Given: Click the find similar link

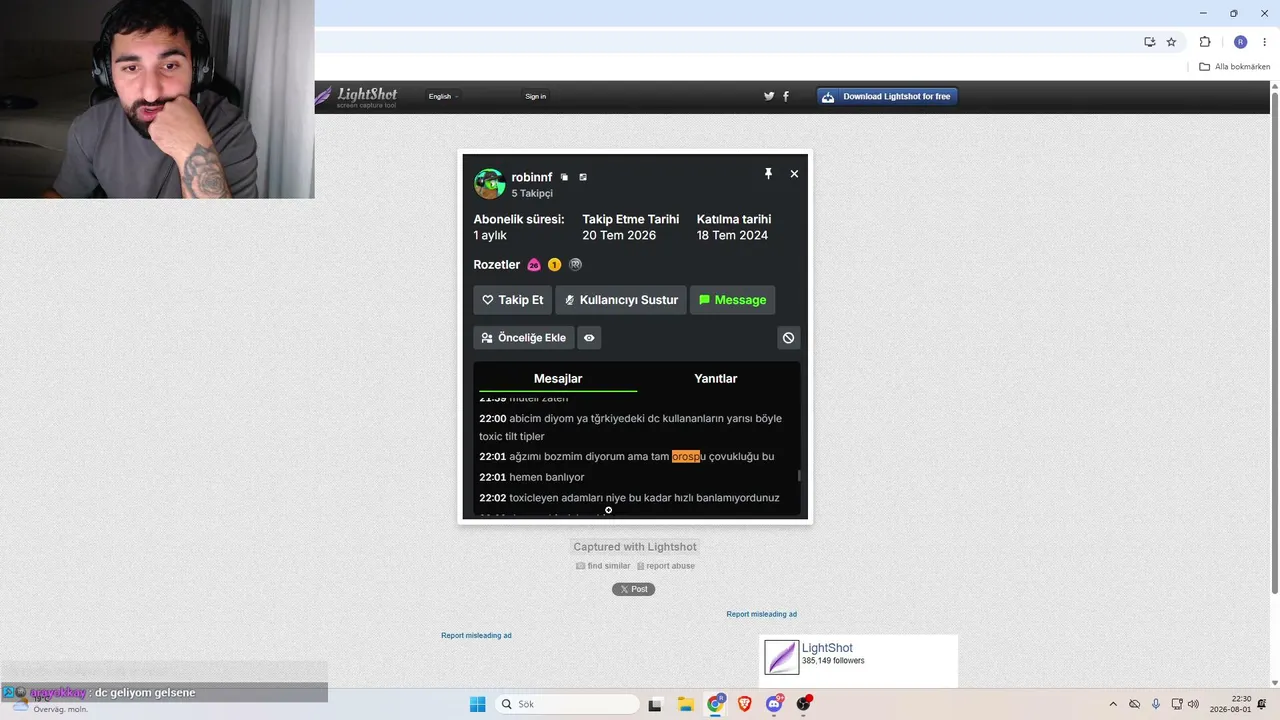Looking at the screenshot, I should point(603,566).
